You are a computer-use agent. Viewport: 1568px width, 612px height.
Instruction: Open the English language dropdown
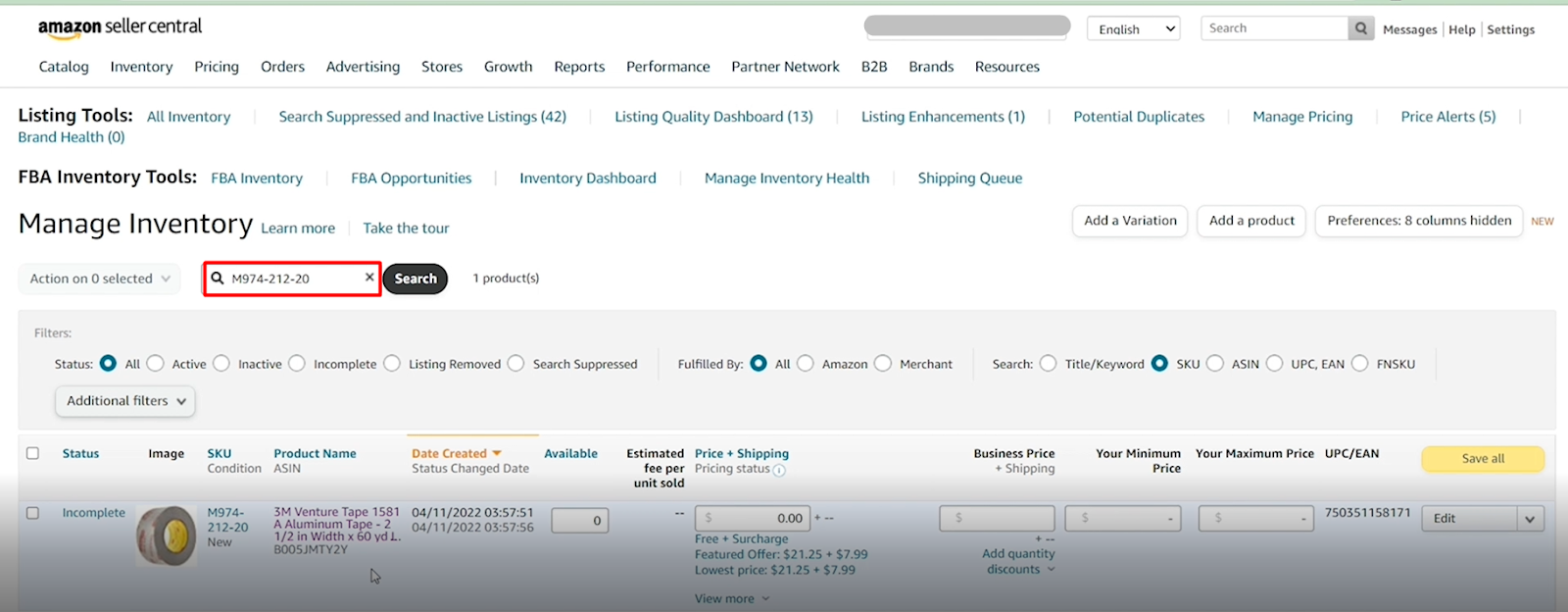pos(1133,28)
